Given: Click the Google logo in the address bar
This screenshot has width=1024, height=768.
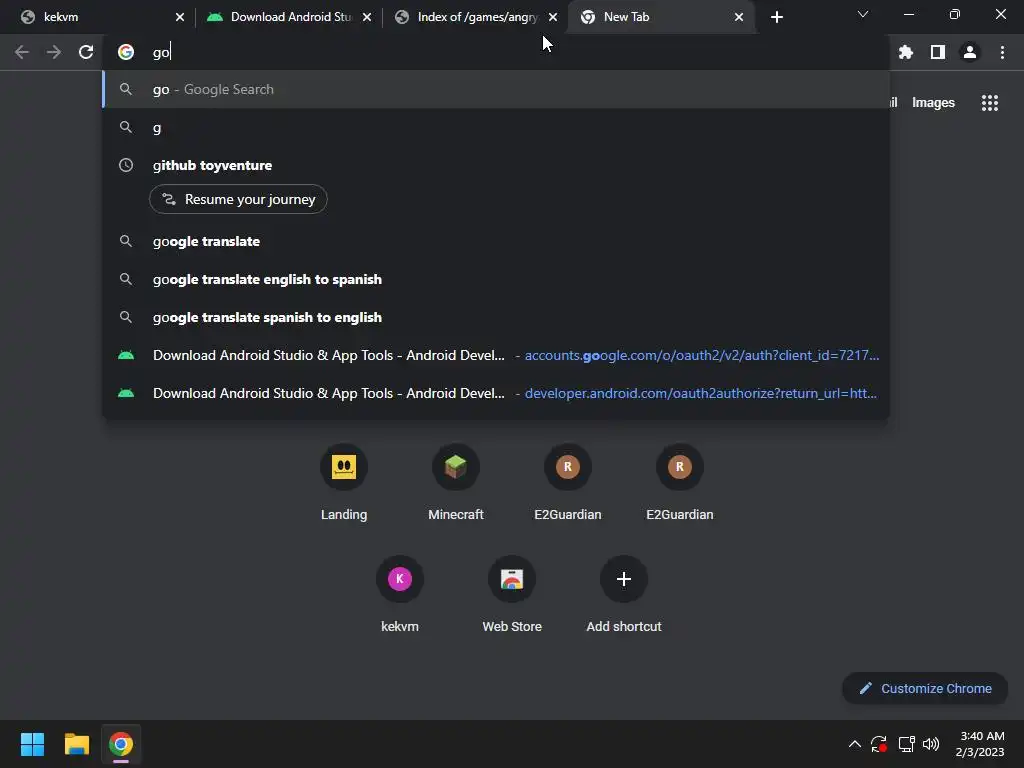Looking at the screenshot, I should point(126,52).
